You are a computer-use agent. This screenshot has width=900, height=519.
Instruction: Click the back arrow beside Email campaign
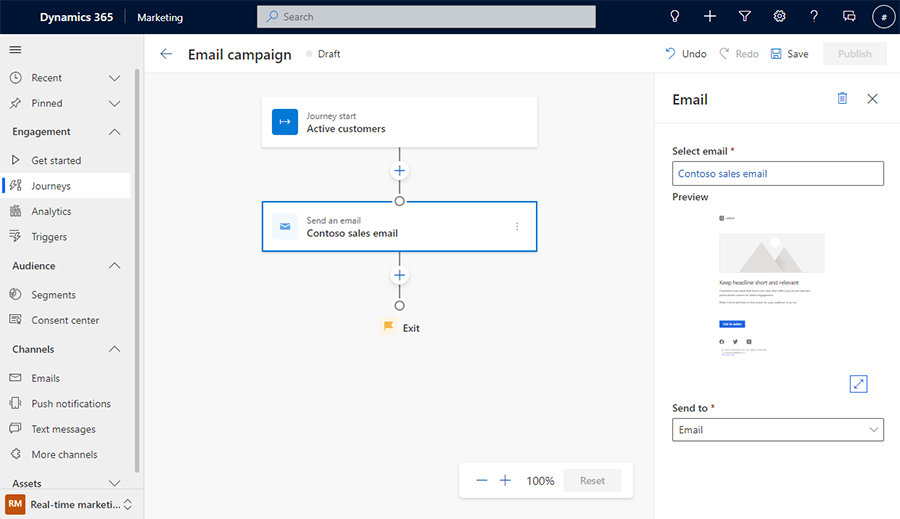(166, 54)
